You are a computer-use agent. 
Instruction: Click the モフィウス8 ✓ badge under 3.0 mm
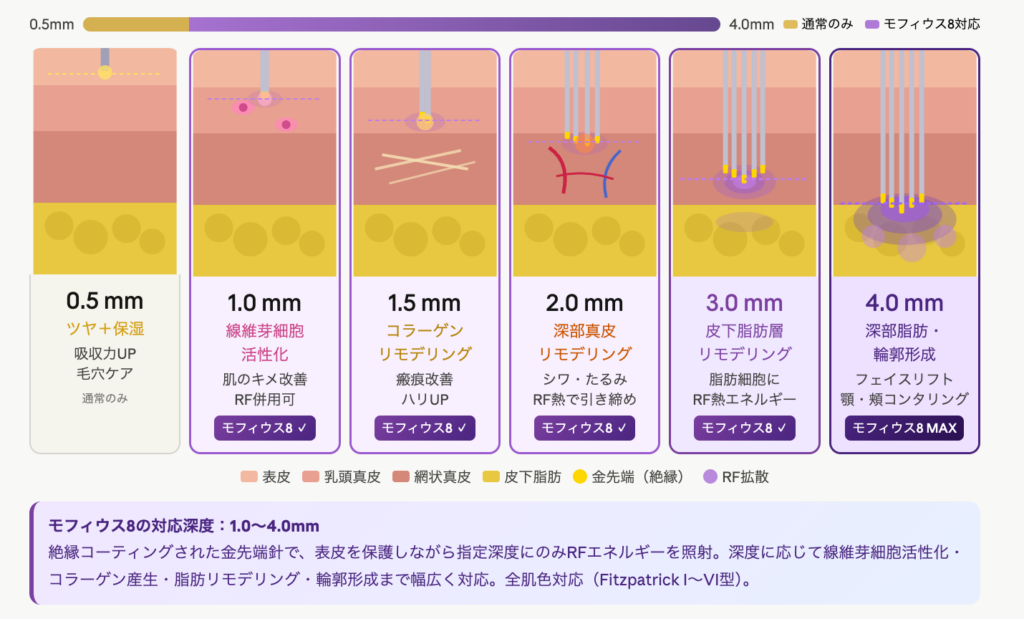745,428
